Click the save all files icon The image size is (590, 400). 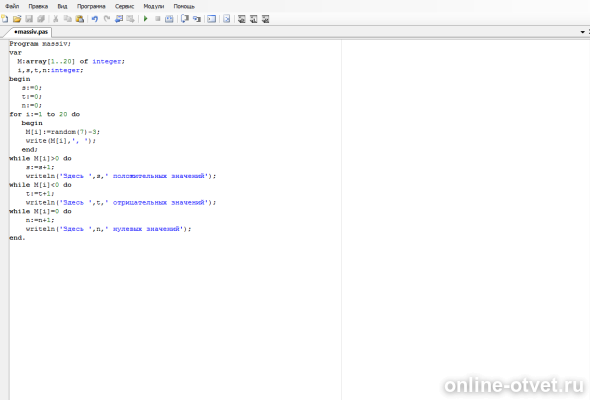pos(41,19)
